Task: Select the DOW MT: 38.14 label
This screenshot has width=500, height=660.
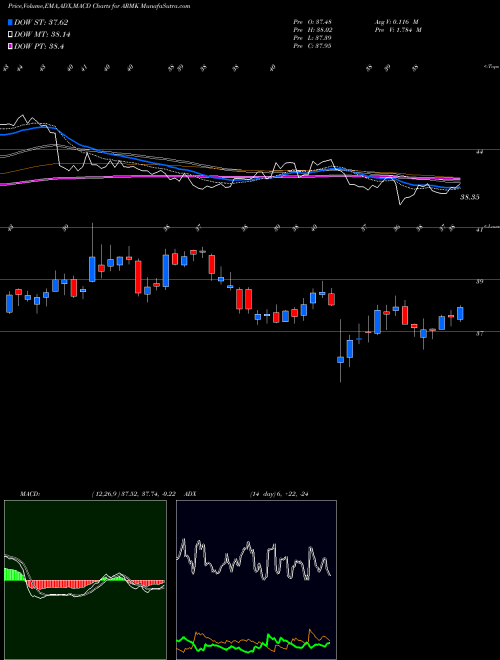Action: [x=42, y=35]
